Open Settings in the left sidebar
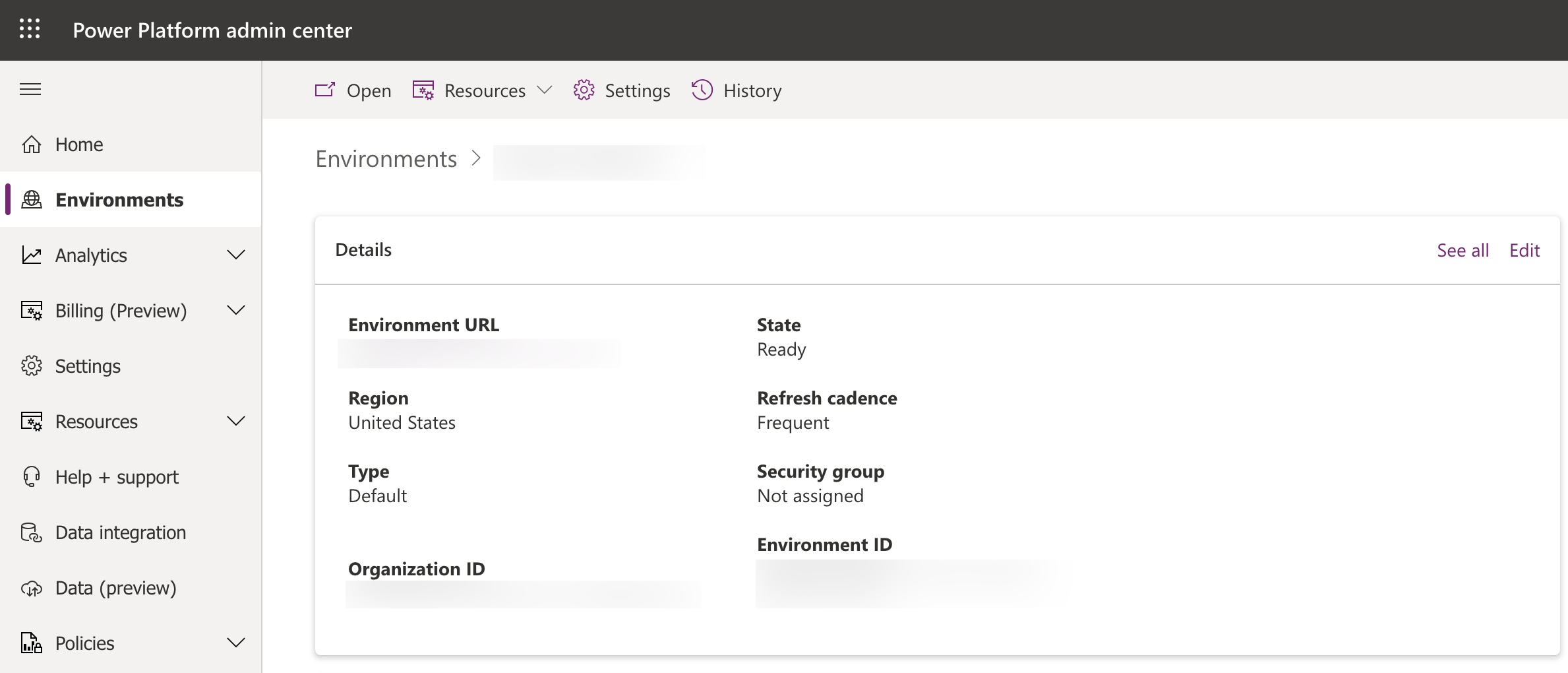The width and height of the screenshot is (1568, 673). point(131,366)
